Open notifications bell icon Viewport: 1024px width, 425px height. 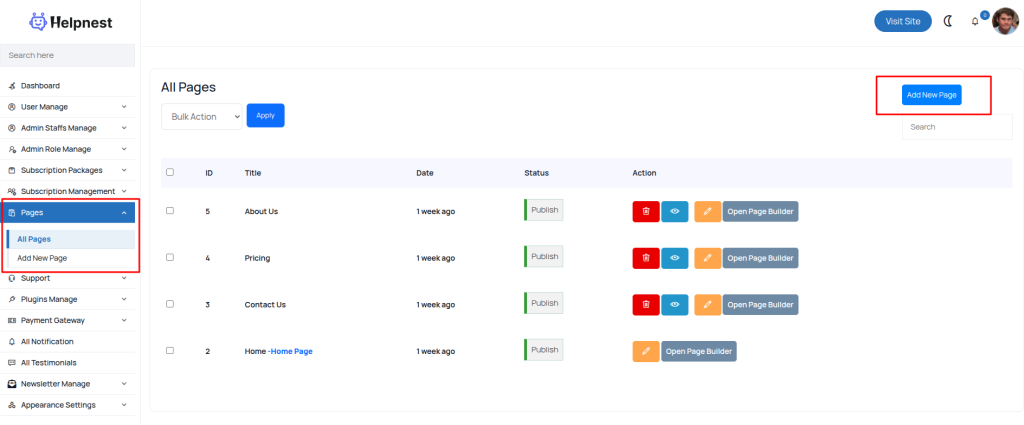tap(975, 22)
